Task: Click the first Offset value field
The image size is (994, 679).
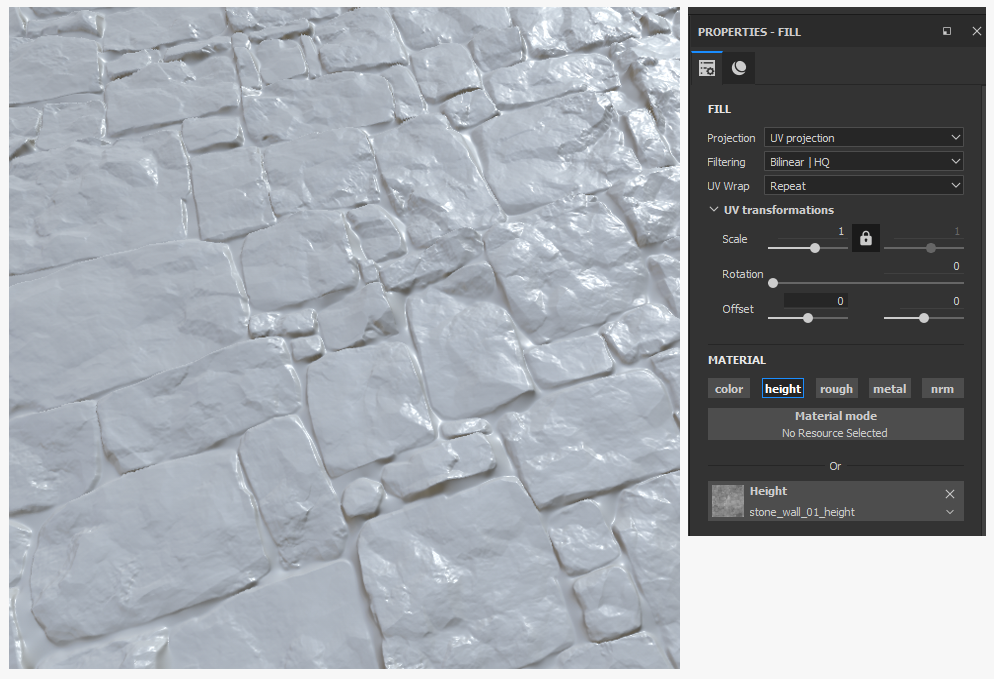Action: pos(816,301)
